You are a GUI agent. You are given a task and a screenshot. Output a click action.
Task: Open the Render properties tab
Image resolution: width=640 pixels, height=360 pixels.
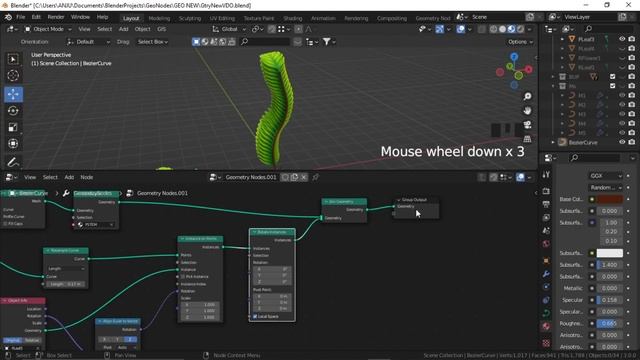(546, 191)
